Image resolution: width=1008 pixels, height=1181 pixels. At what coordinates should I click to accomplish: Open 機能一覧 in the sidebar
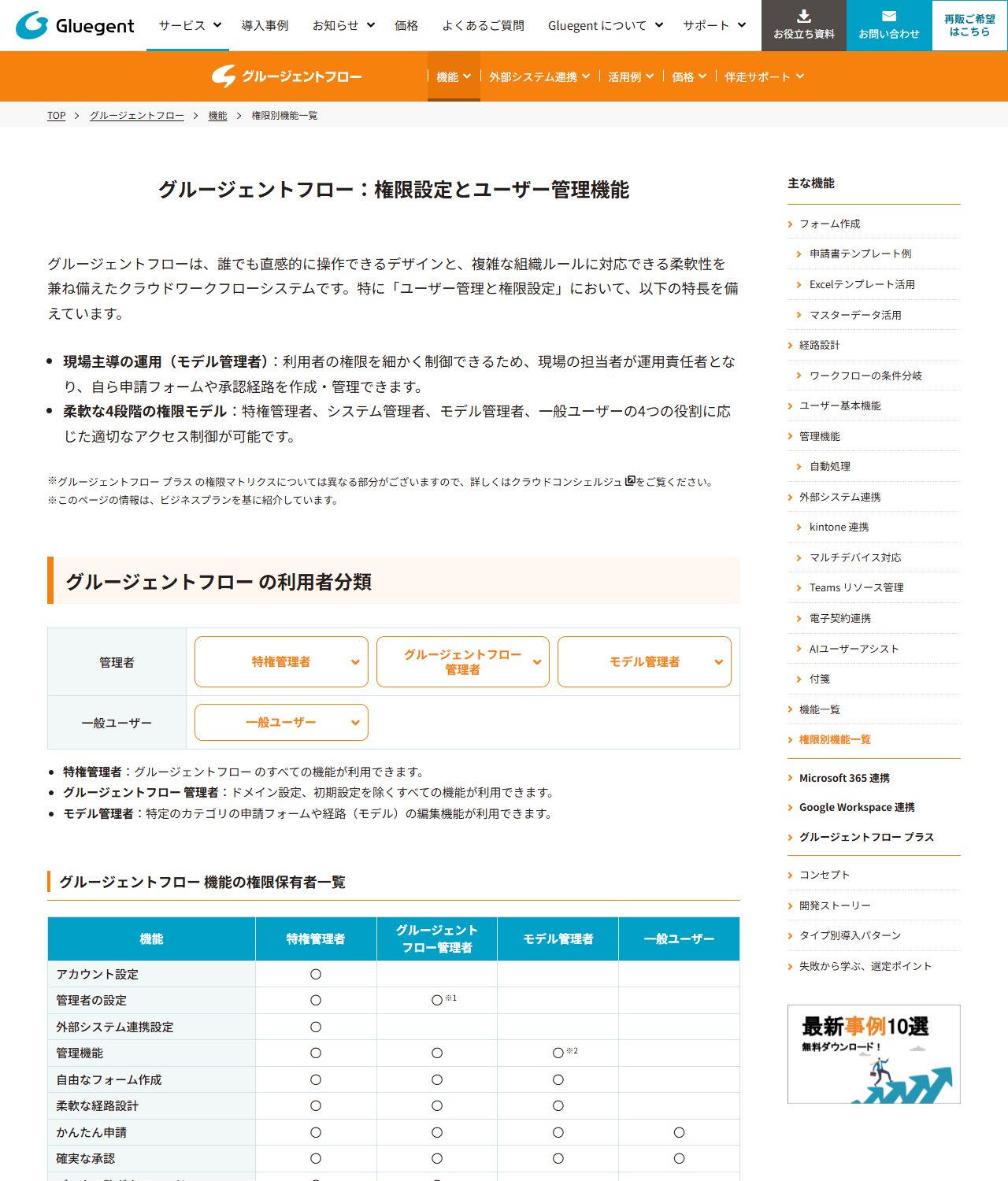tap(820, 709)
